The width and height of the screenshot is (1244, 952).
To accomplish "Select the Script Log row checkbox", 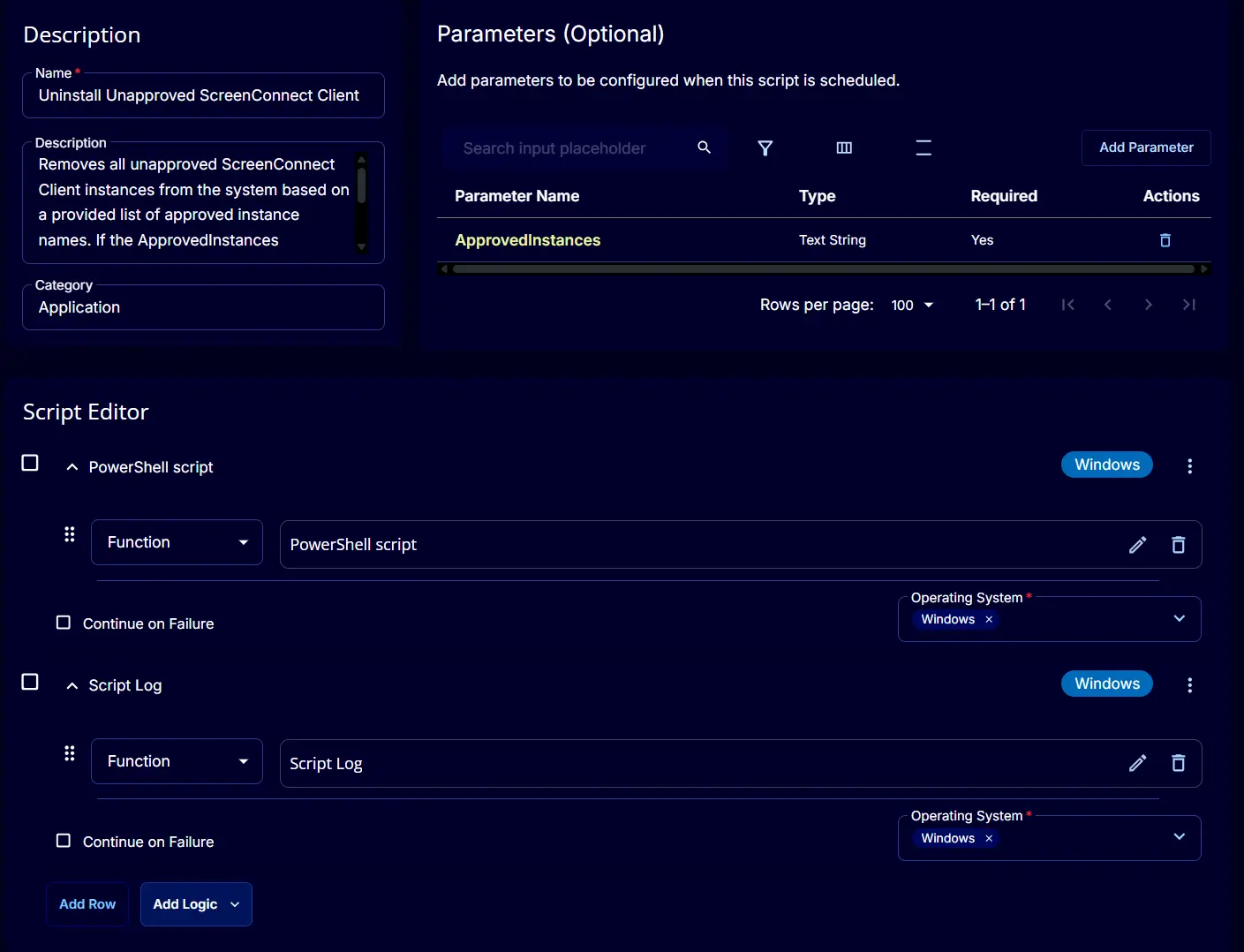I will [30, 682].
